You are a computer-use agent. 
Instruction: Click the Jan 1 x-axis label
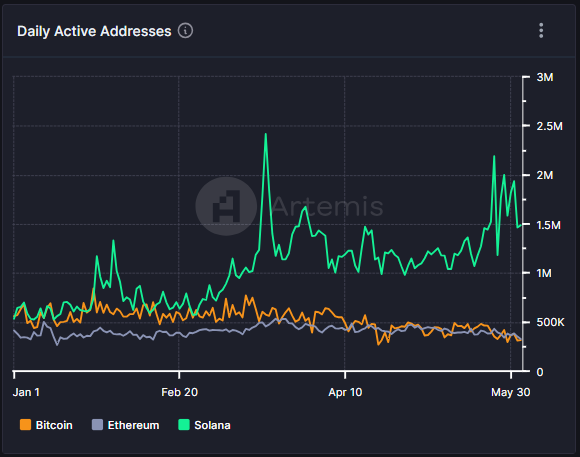tap(26, 392)
